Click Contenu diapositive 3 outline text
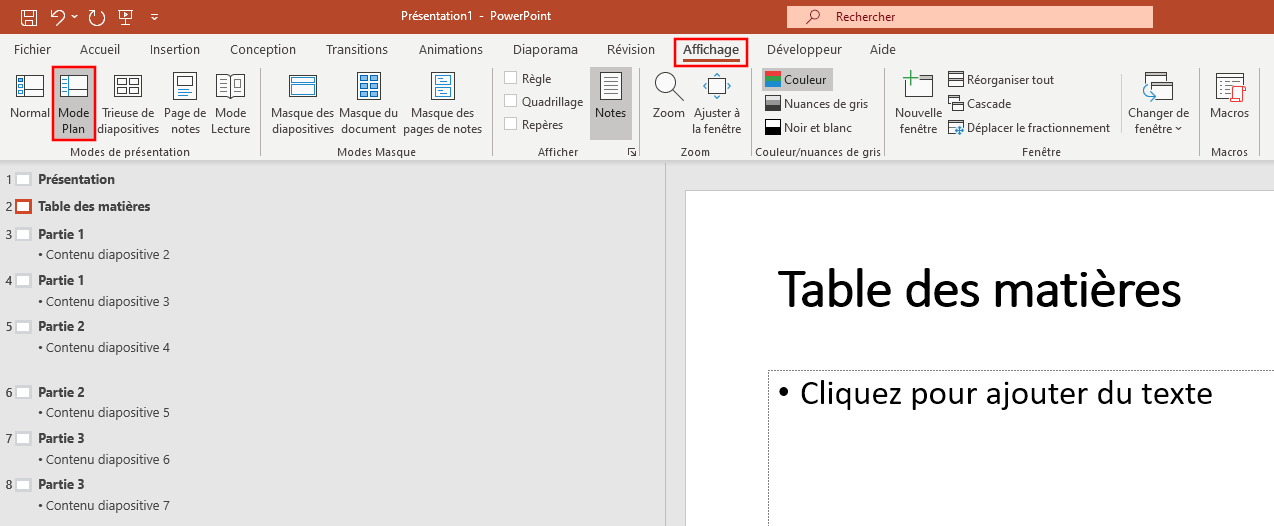 tap(108, 302)
